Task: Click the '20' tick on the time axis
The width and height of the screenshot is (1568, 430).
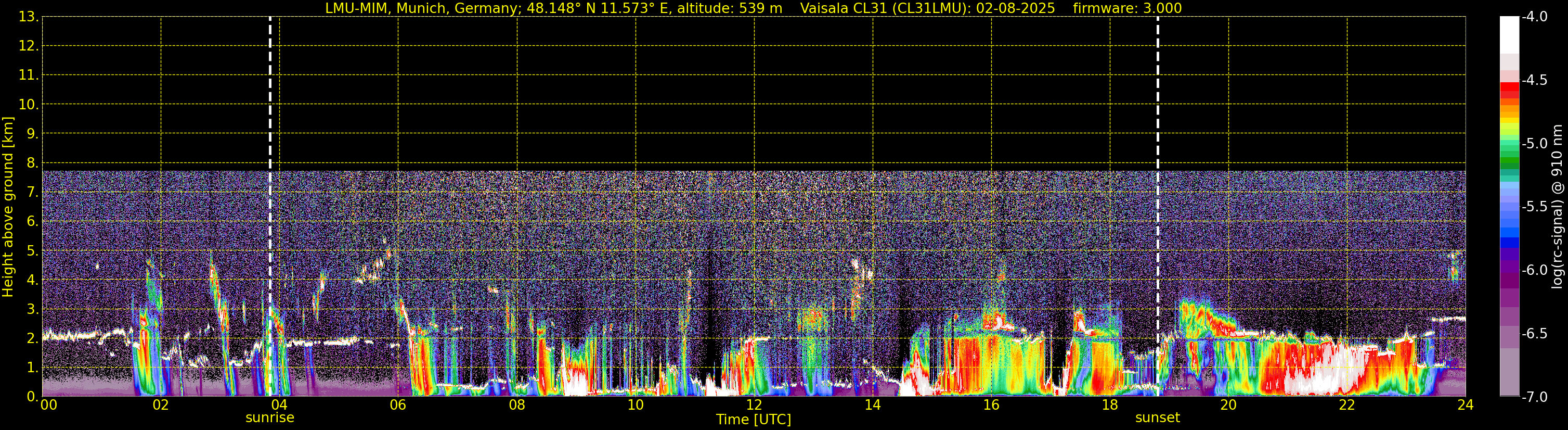Action: 1228,405
